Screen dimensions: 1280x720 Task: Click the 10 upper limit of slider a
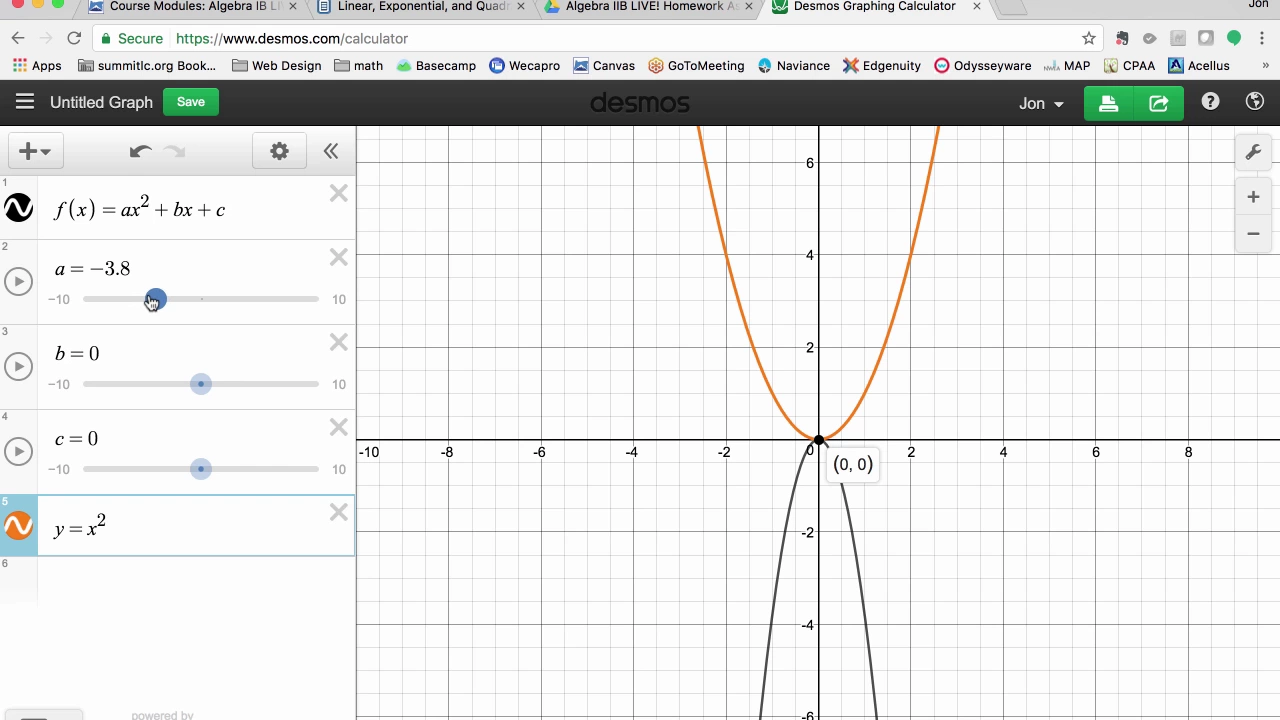[339, 300]
